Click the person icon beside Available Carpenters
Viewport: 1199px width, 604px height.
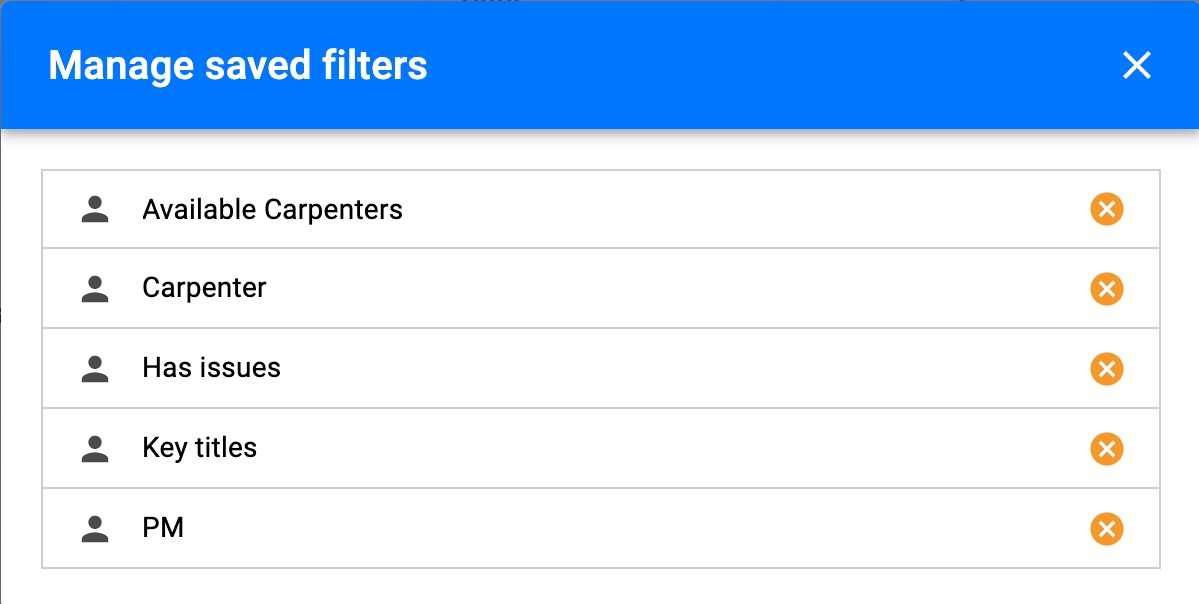[95, 209]
